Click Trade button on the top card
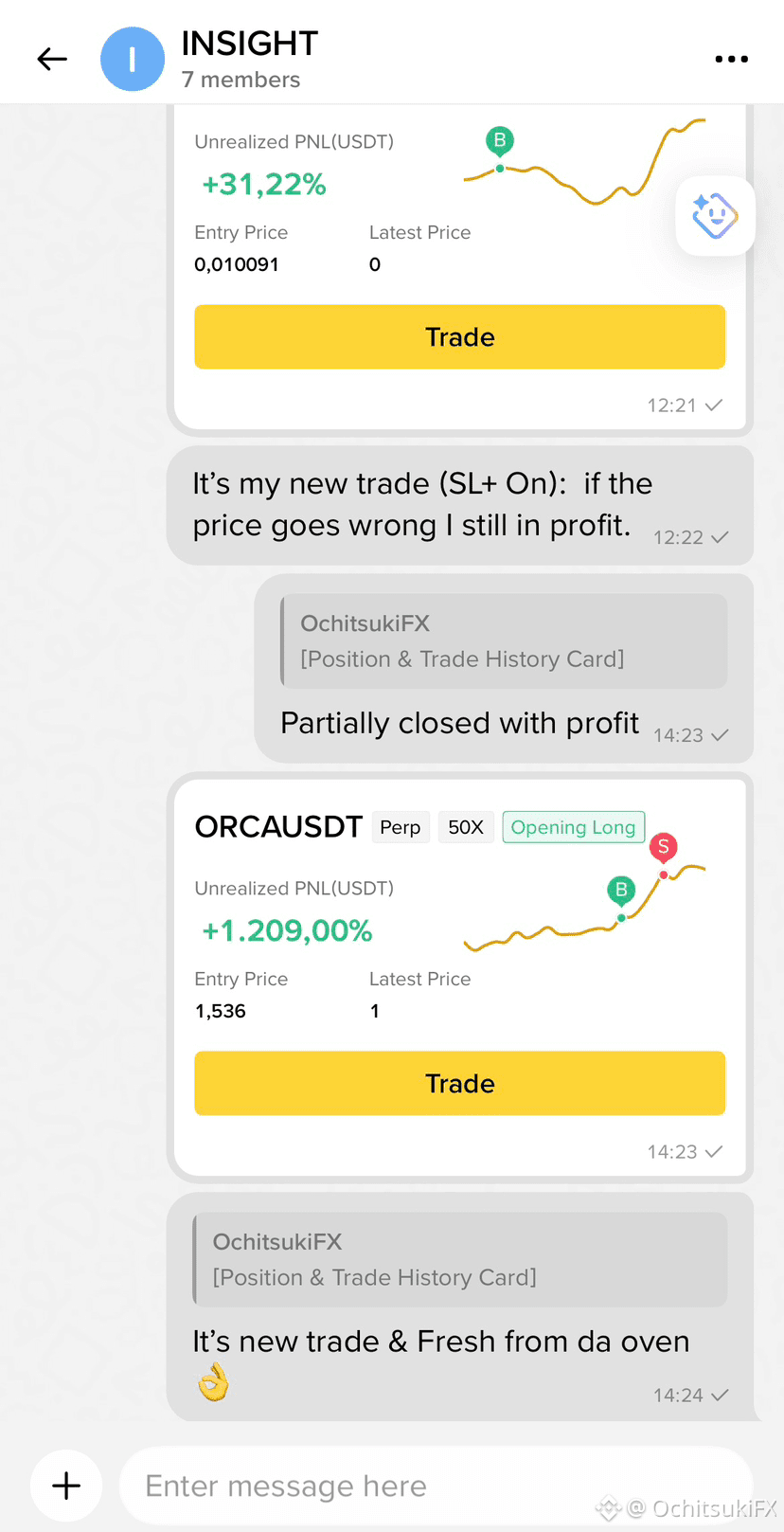The width and height of the screenshot is (784, 1532). click(460, 336)
